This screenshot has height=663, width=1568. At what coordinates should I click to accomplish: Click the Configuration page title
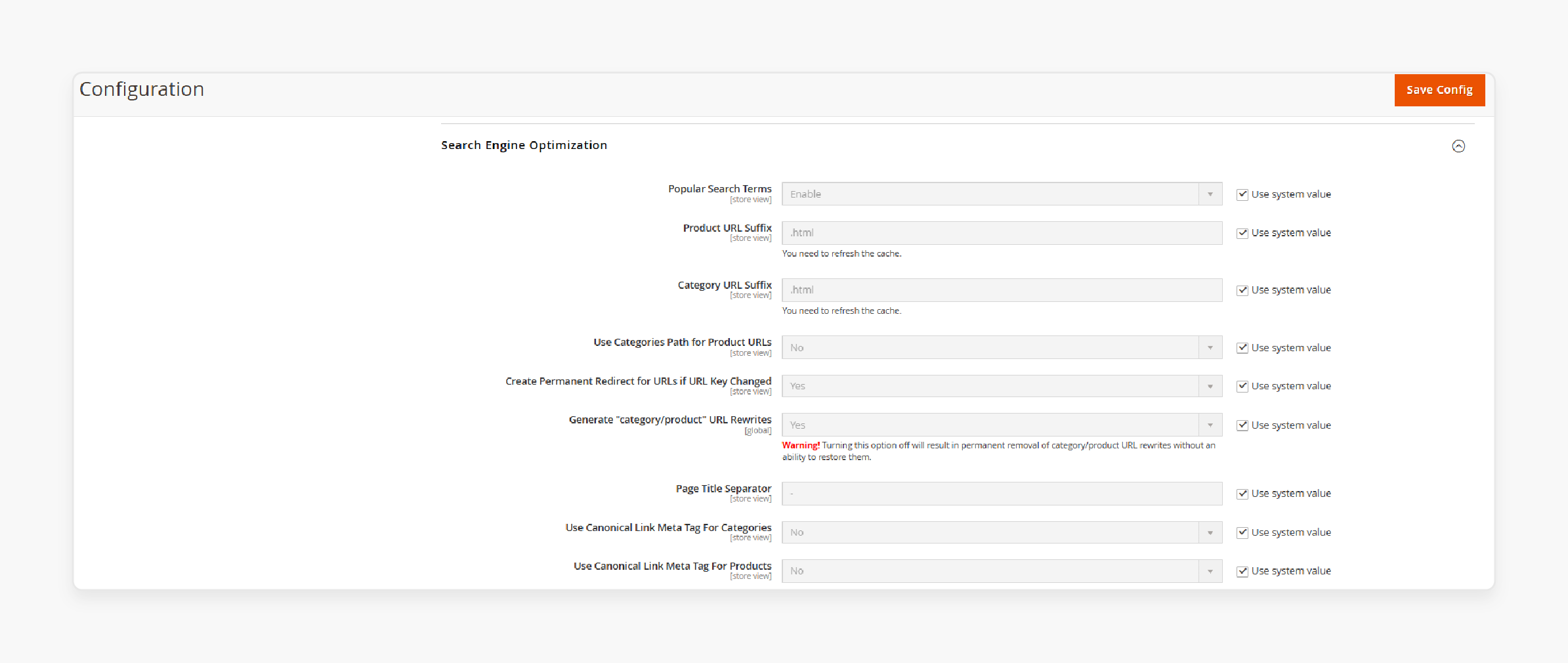[x=142, y=89]
